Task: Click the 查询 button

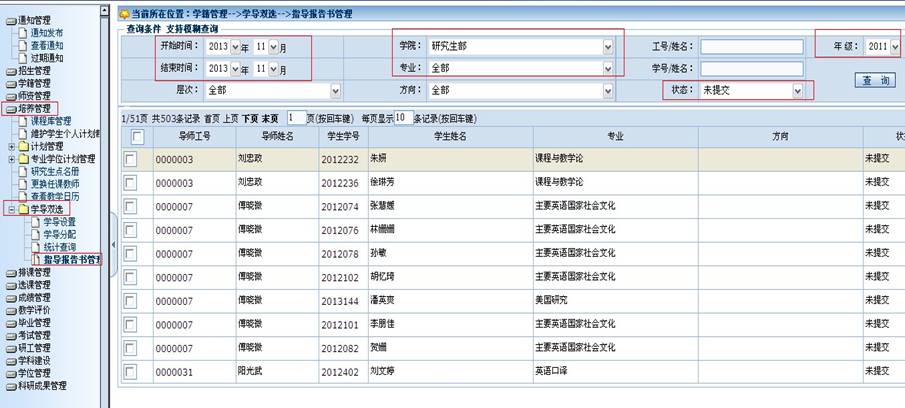Action: click(874, 80)
